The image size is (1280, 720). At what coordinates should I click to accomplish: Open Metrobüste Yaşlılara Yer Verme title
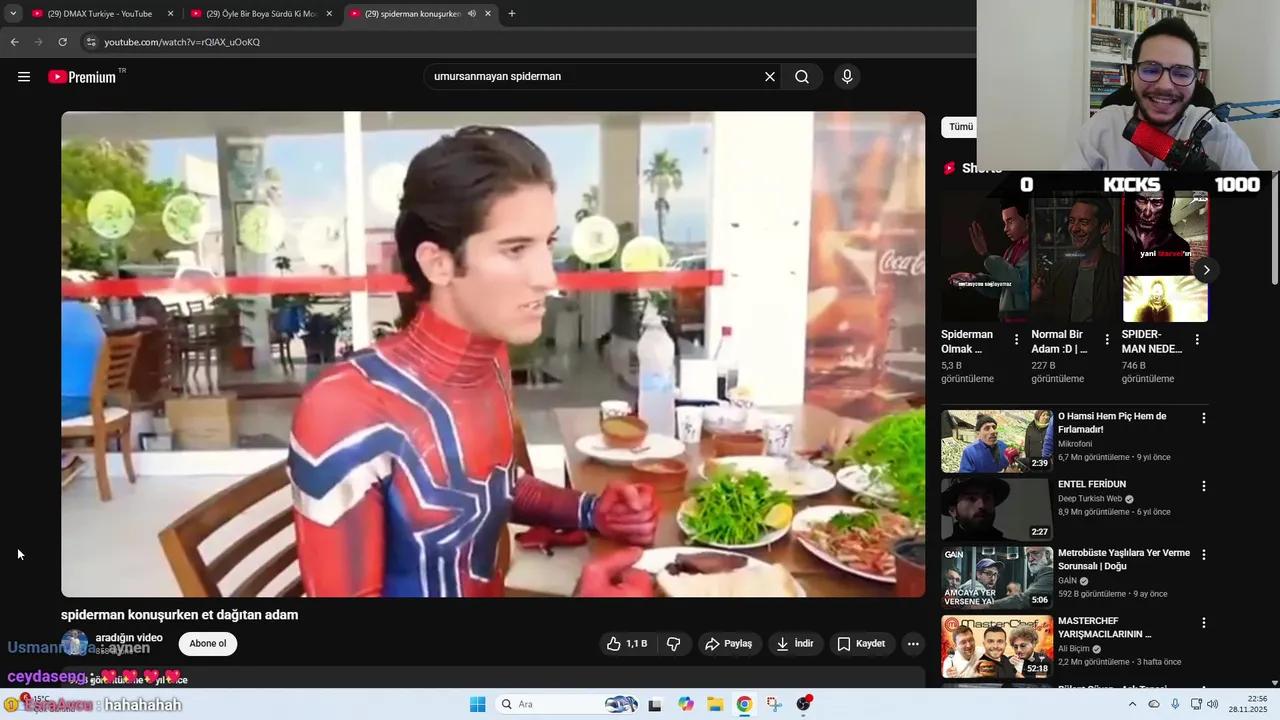point(1124,560)
